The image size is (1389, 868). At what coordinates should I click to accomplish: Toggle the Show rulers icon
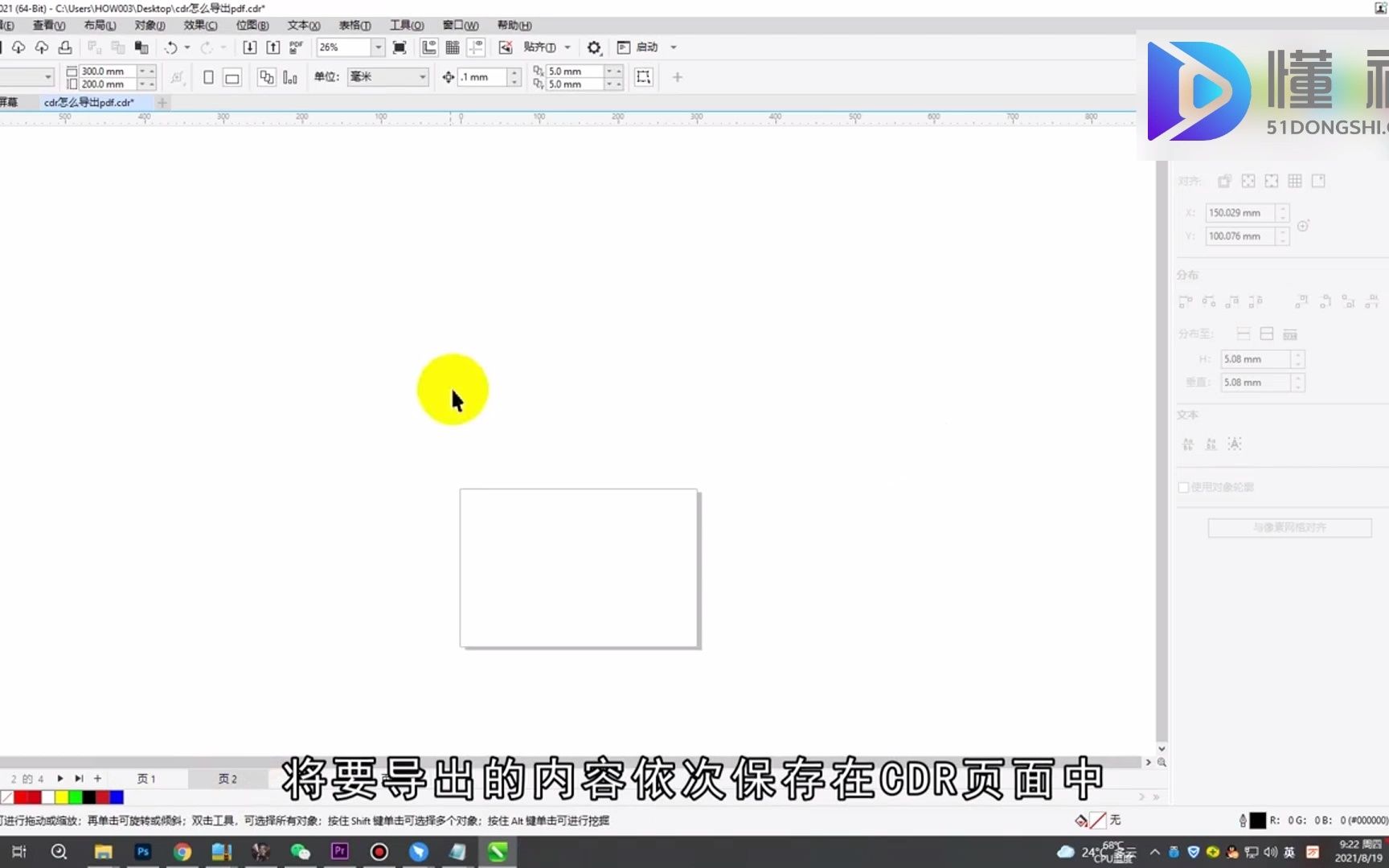click(429, 47)
